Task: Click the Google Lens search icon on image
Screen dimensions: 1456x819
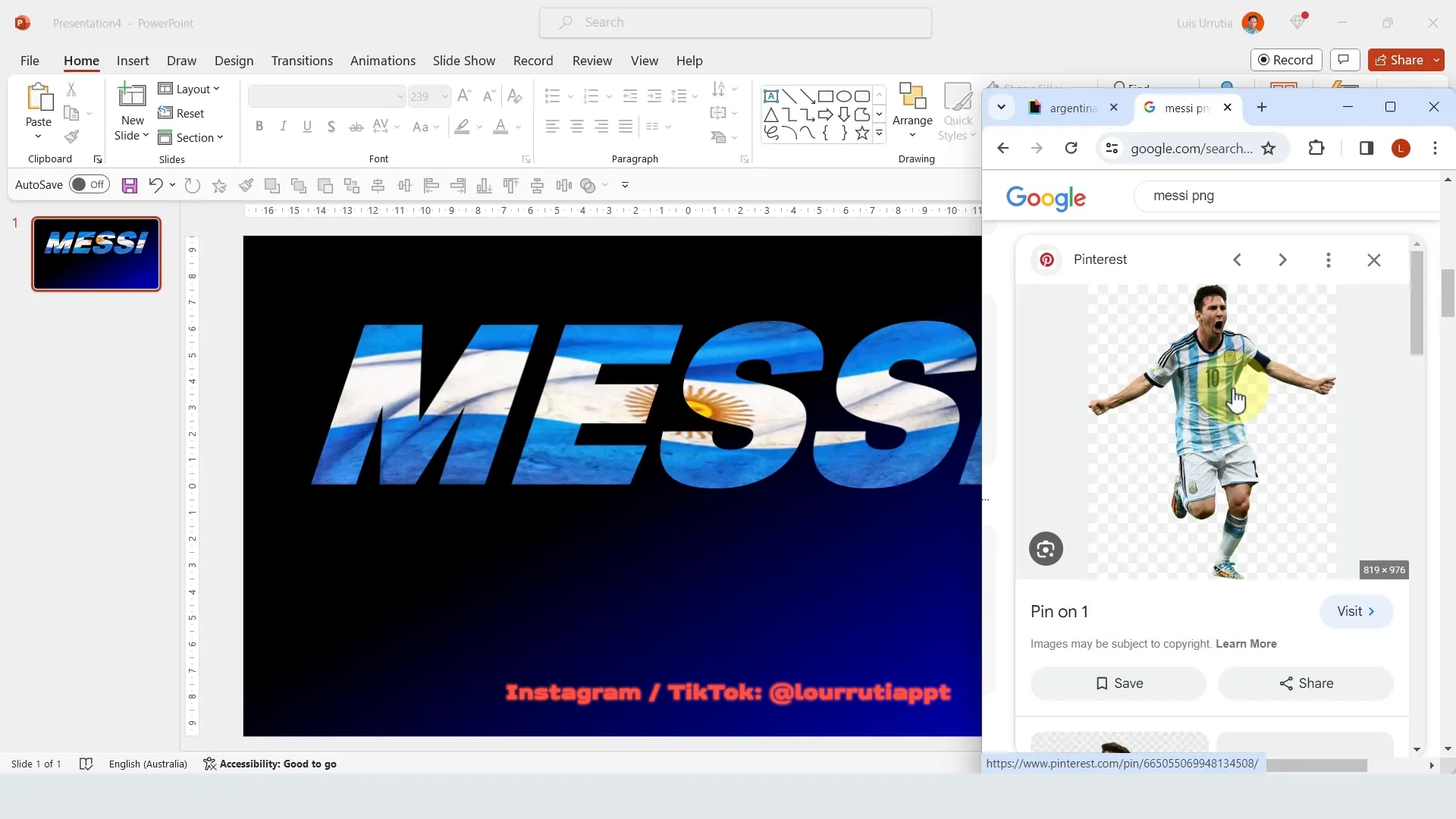Action: pos(1046,549)
